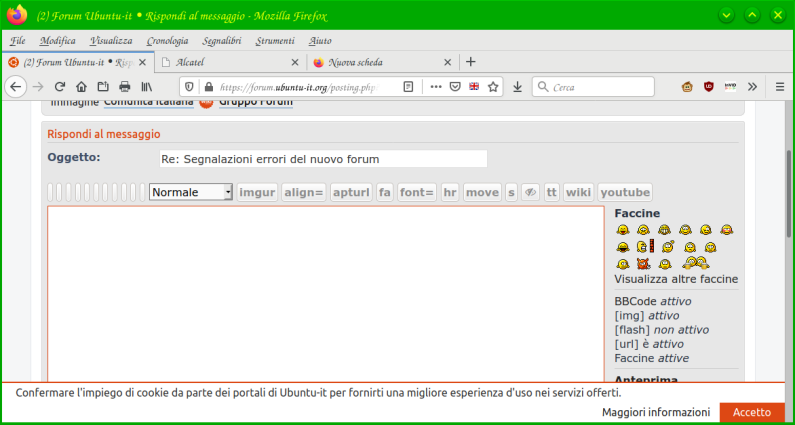Focus the Oggetto subject field

click(x=323, y=159)
